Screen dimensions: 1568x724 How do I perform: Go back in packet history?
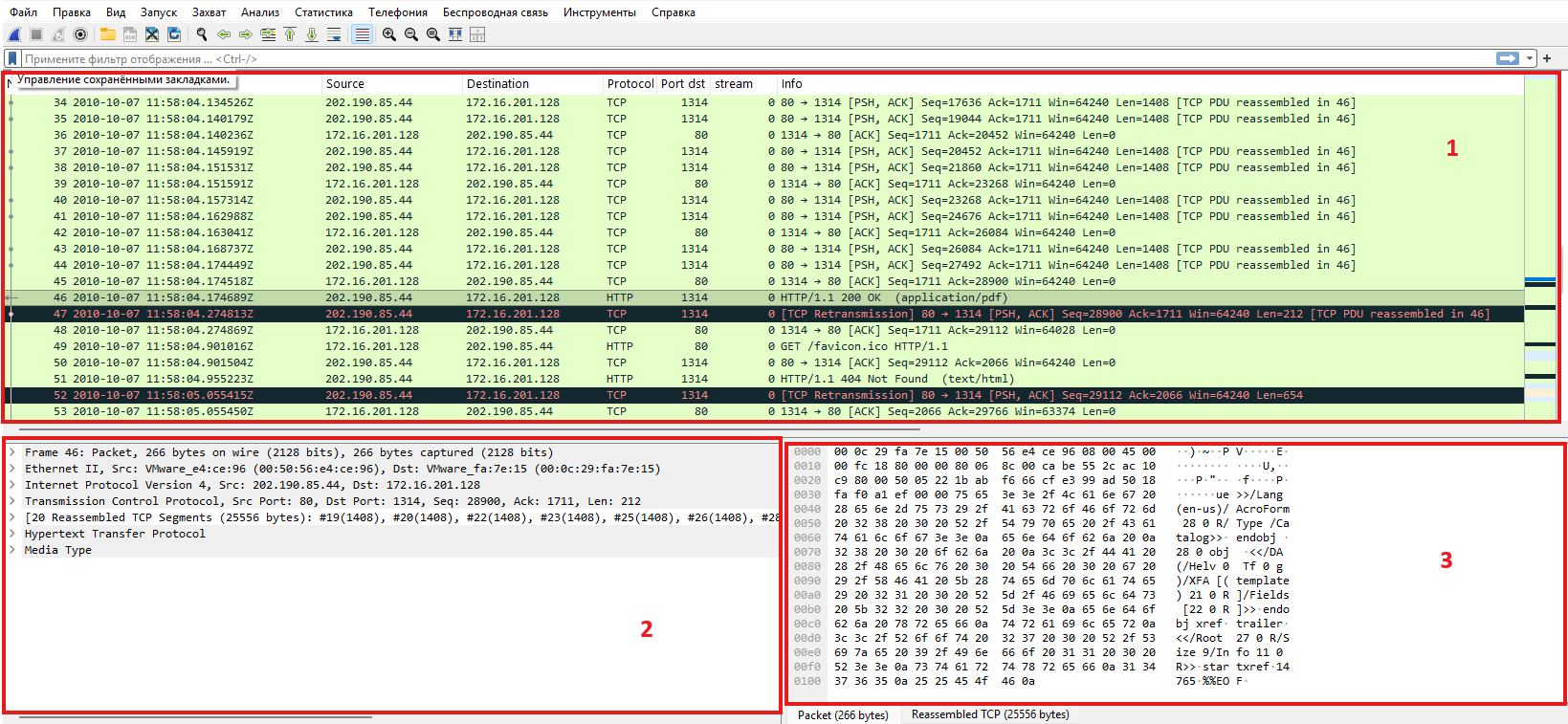[224, 34]
